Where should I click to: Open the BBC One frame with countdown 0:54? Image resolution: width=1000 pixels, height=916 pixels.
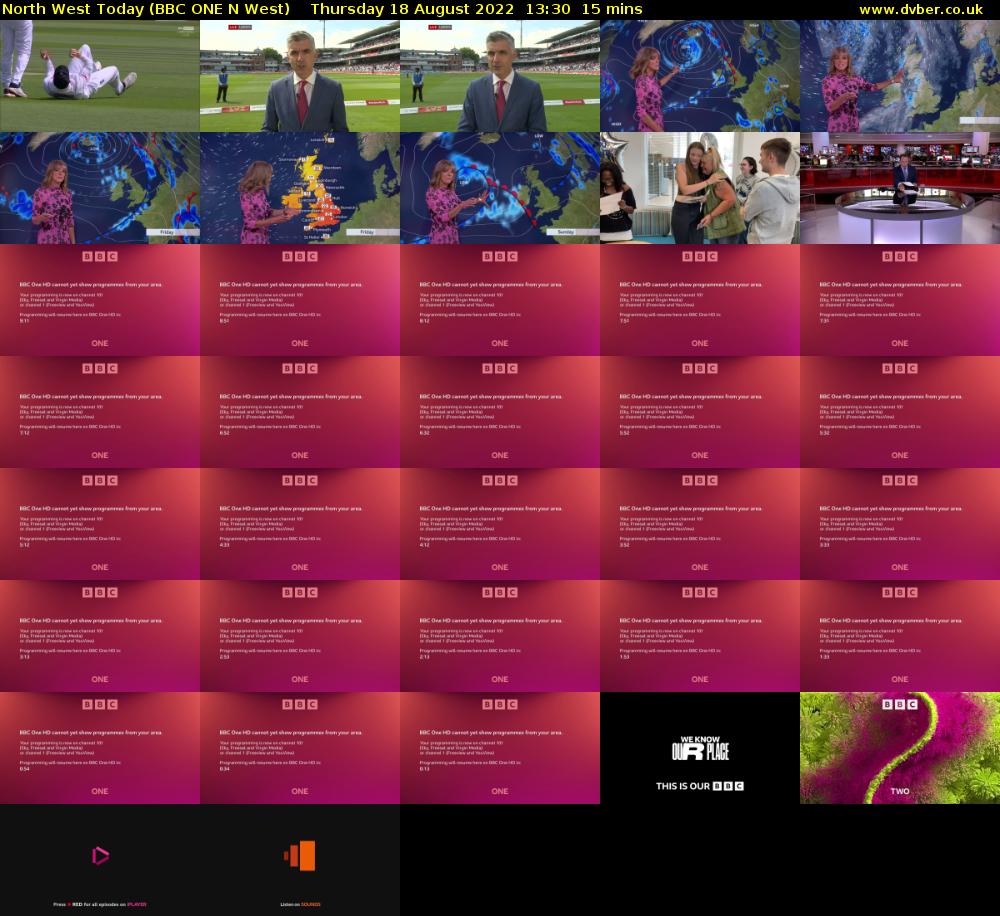coord(100,748)
